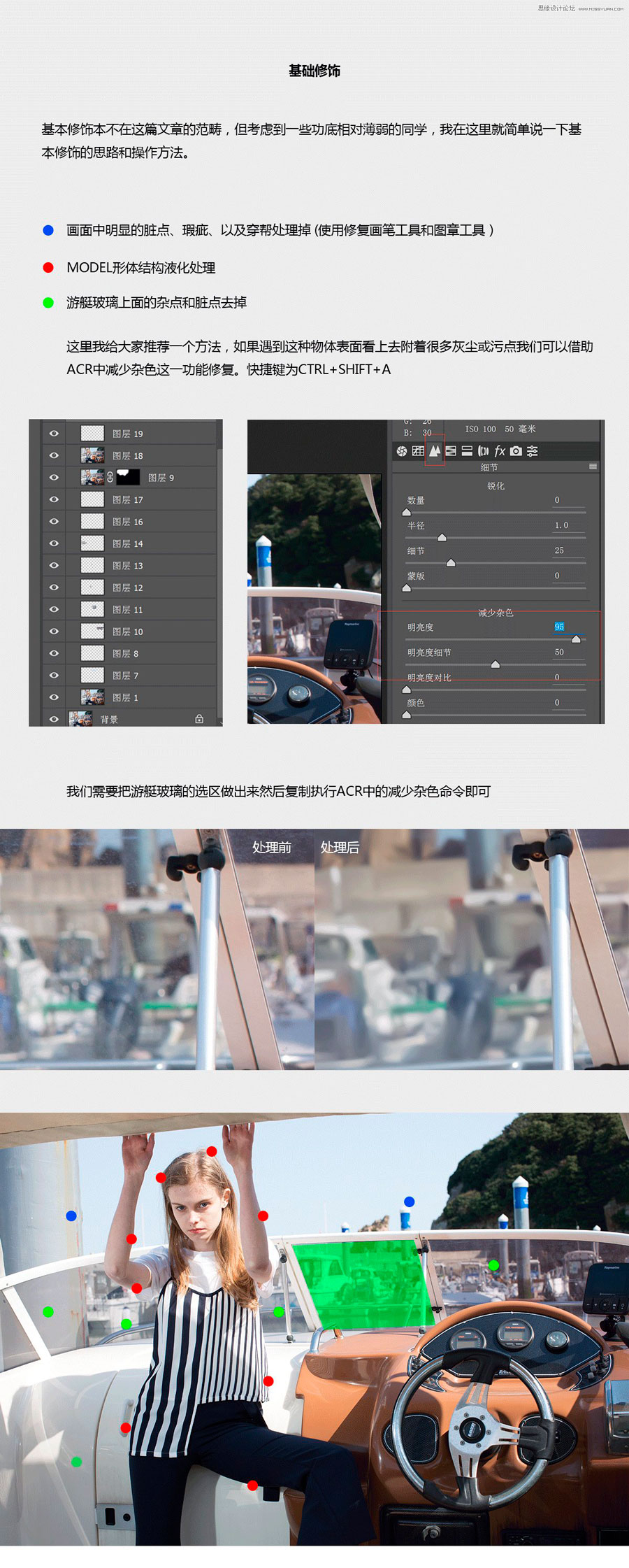Select layer name 图层 17
The image size is (629, 1568).
tap(128, 499)
